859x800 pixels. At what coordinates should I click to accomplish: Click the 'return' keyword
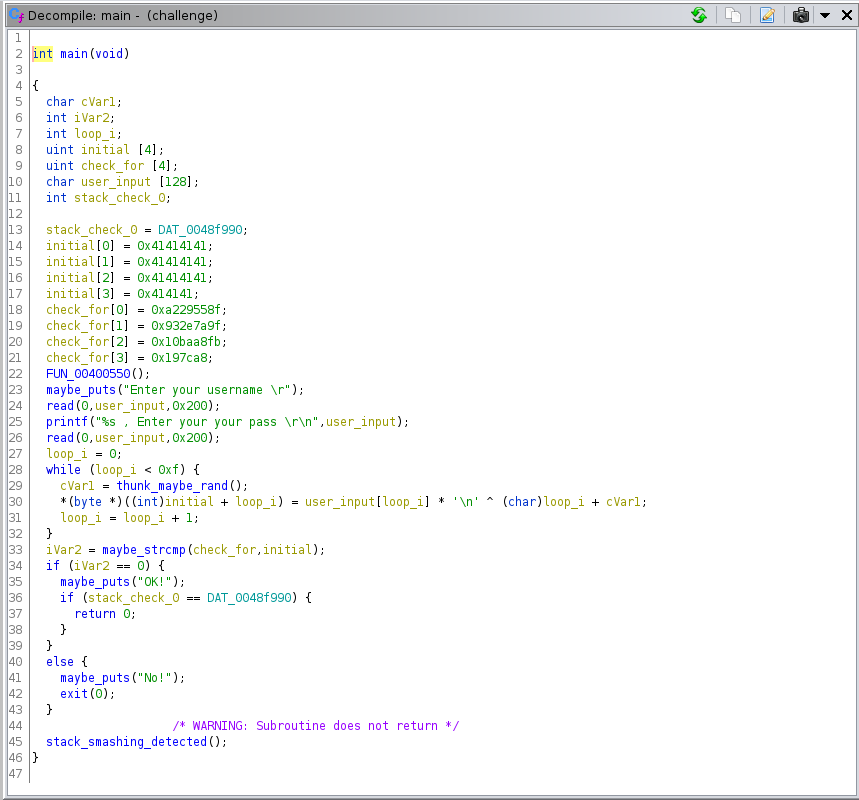[x=95, y=614]
